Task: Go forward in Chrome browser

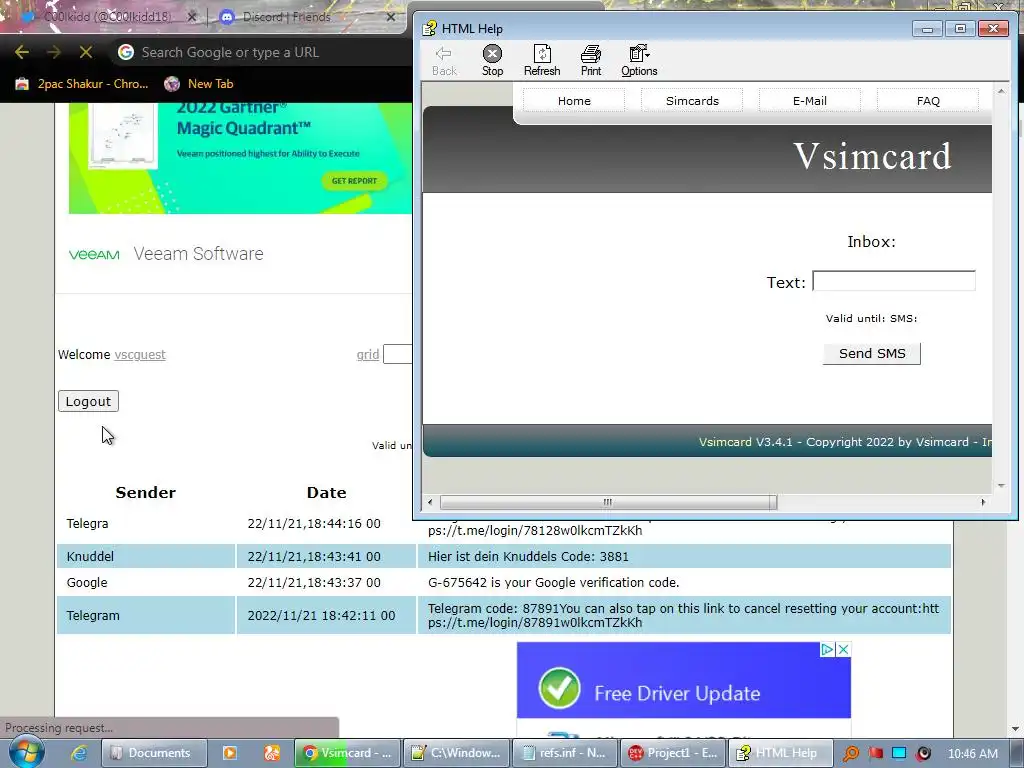Action: pos(54,52)
